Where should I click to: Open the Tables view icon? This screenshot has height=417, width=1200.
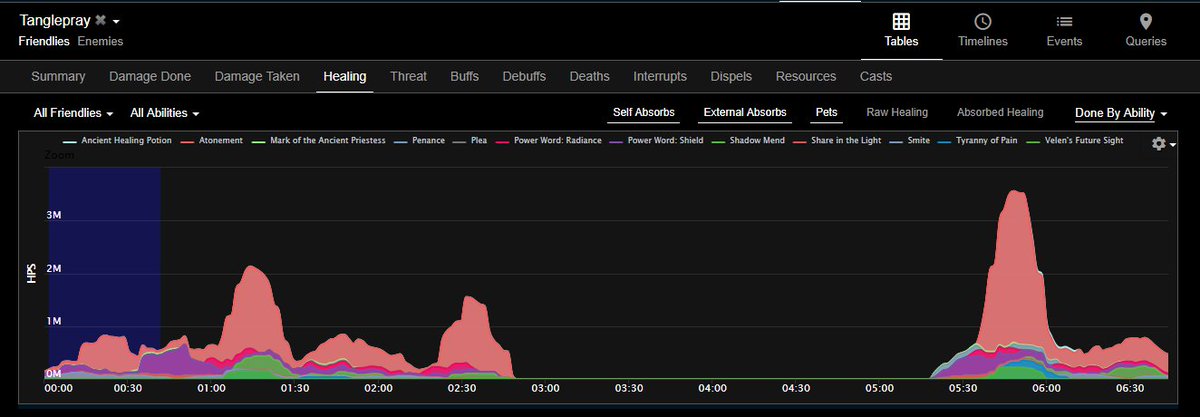pyautogui.click(x=901, y=21)
